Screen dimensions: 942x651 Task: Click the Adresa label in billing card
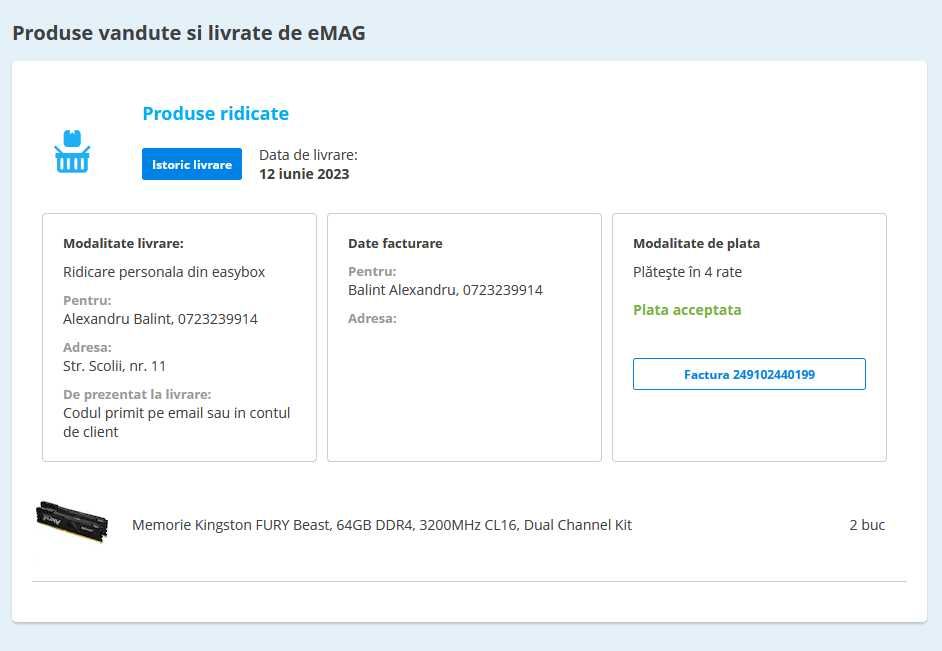(x=372, y=318)
